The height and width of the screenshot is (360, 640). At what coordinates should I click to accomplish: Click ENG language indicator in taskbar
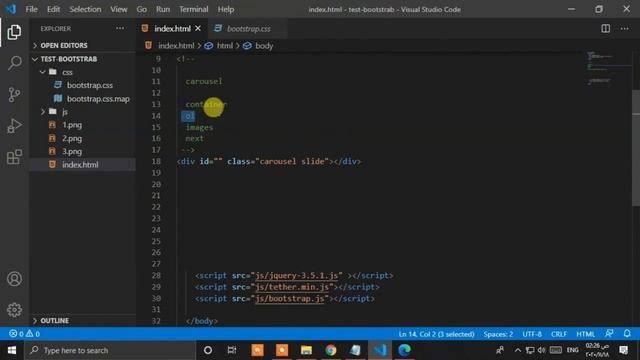point(572,350)
